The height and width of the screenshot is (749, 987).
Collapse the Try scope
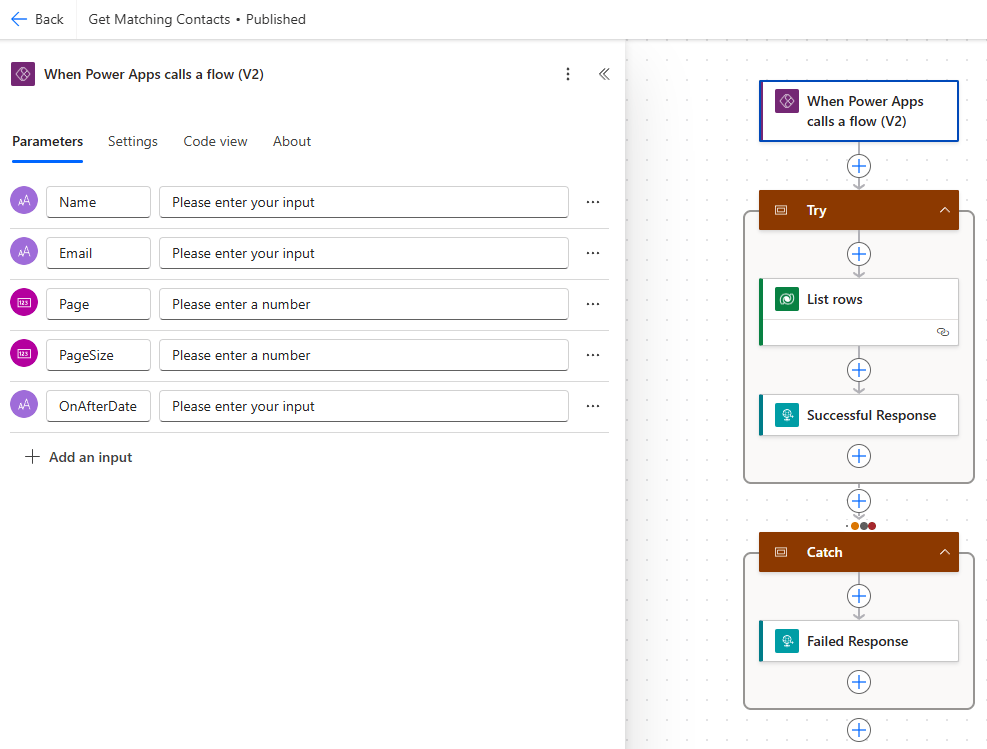point(943,210)
